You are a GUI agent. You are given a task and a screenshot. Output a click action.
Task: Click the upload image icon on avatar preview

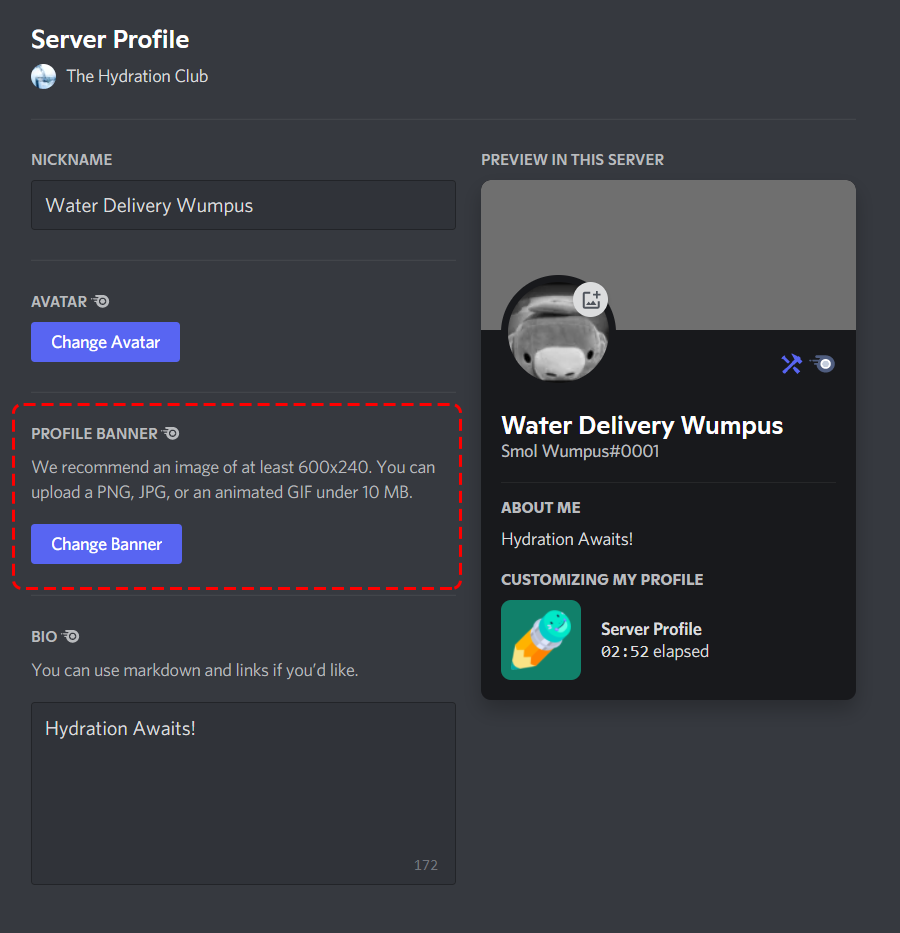(591, 299)
